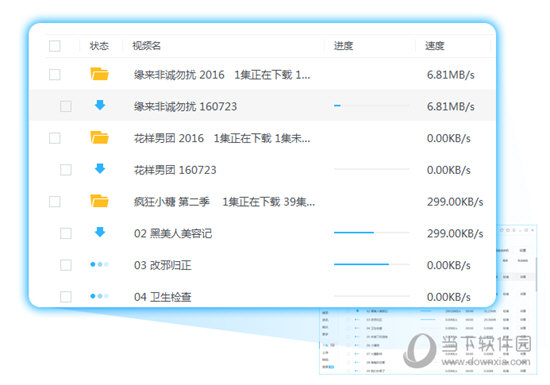Check the box for 02 黑美人美容记
The image size is (550, 385).
(x=66, y=234)
